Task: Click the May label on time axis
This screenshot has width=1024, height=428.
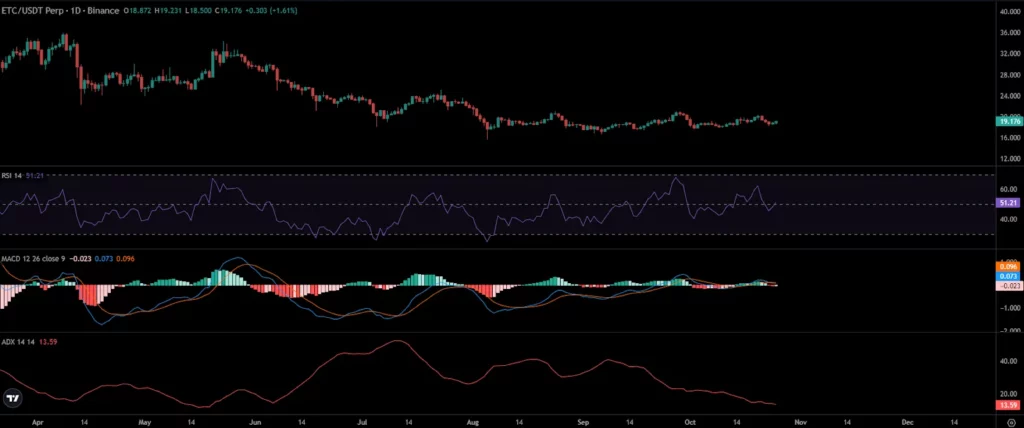Action: [x=146, y=422]
